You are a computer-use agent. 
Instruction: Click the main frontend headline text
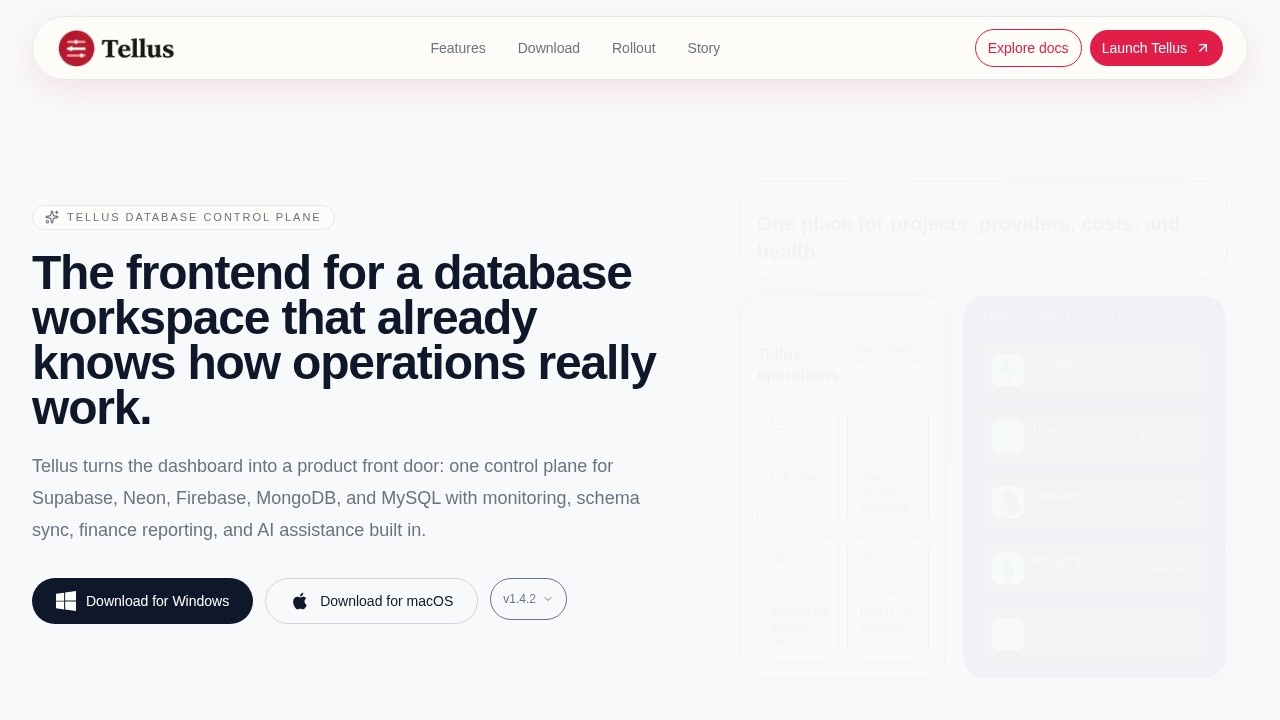pos(344,340)
